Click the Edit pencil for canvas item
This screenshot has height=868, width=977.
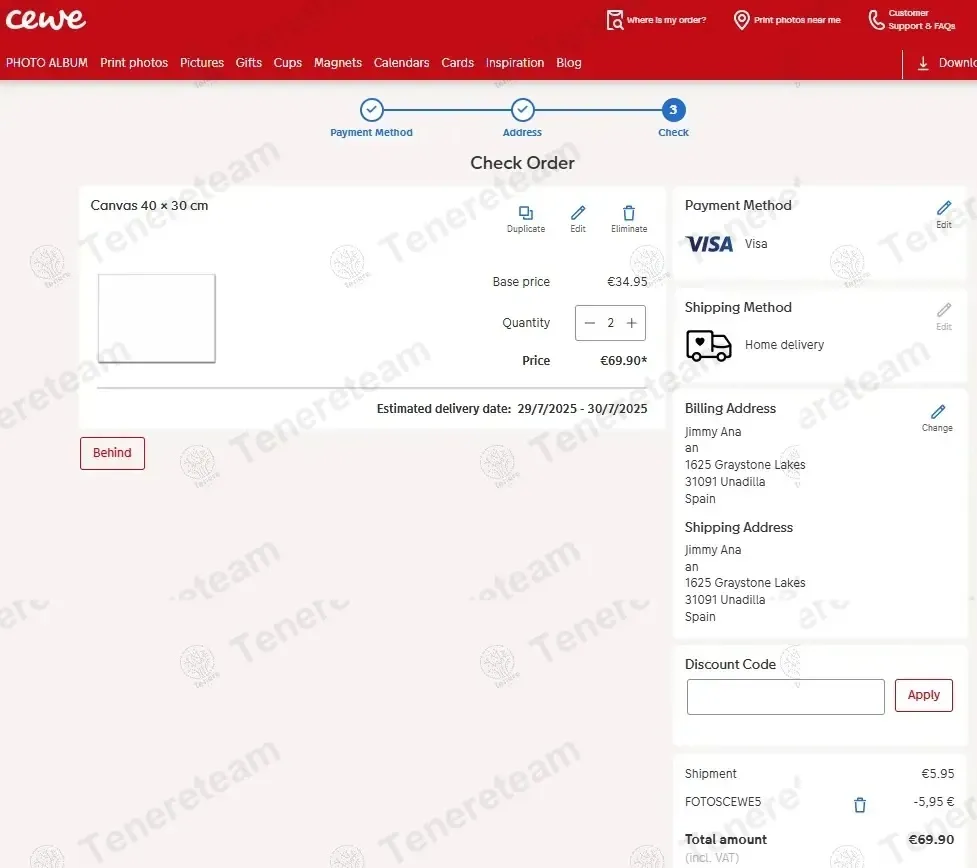(578, 214)
